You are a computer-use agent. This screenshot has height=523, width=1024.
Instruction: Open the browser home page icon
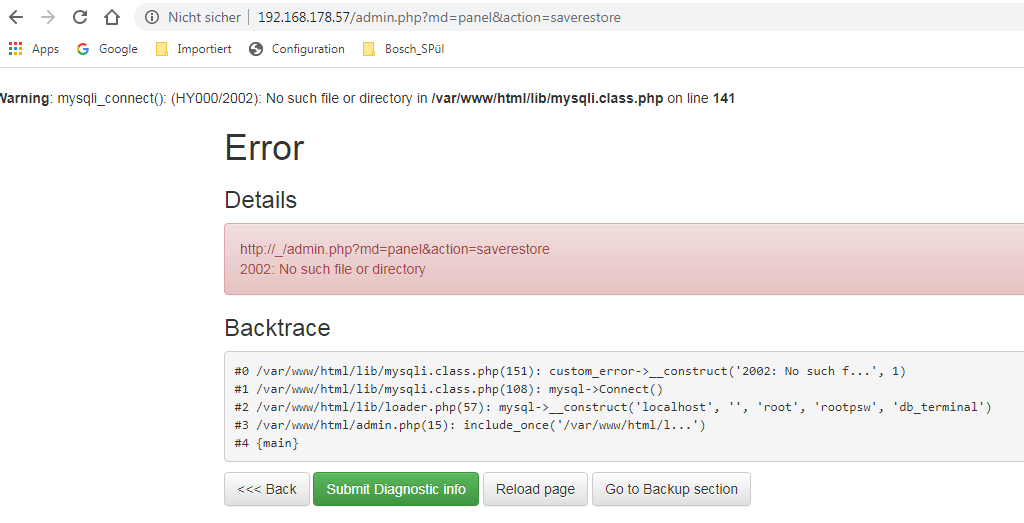point(112,17)
